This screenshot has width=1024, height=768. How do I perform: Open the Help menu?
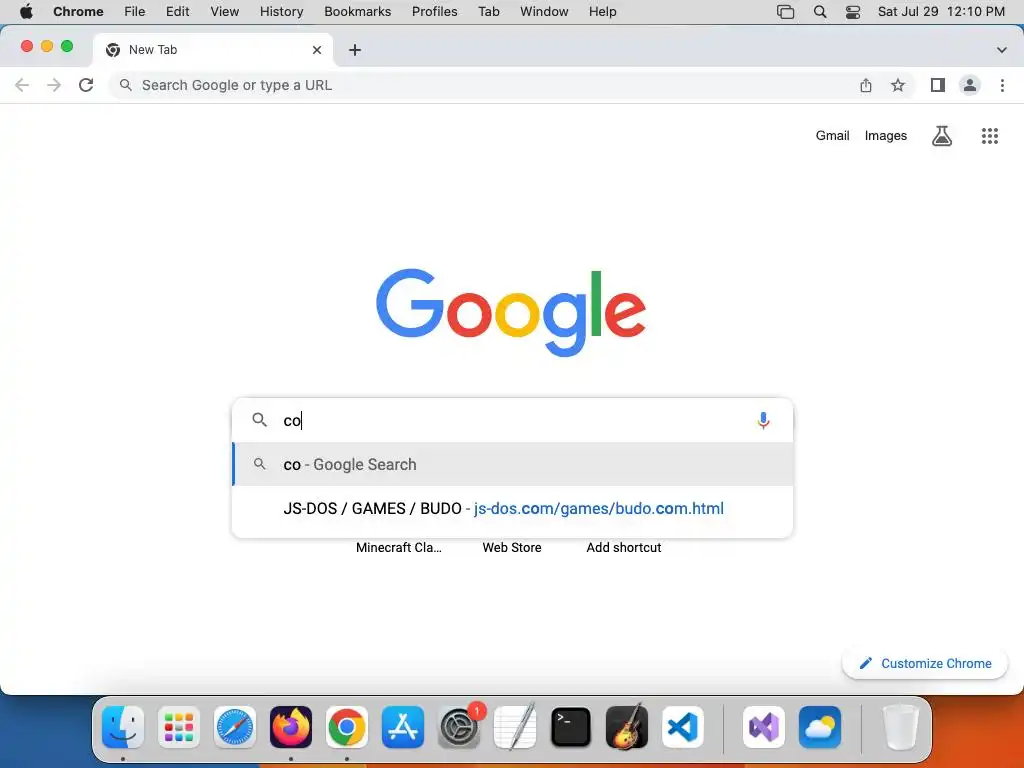(x=602, y=12)
